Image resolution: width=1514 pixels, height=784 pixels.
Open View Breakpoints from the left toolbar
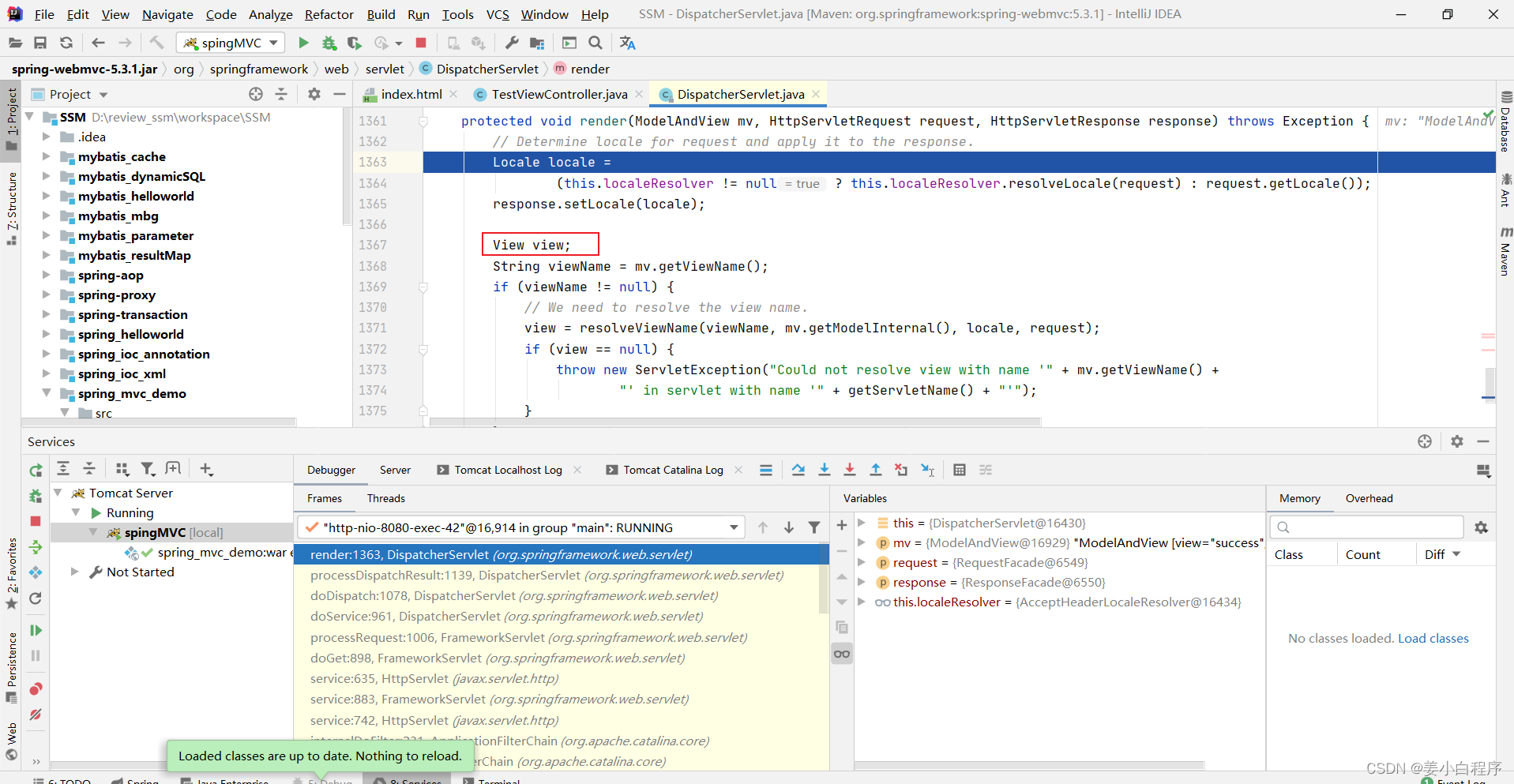pyautogui.click(x=36, y=689)
